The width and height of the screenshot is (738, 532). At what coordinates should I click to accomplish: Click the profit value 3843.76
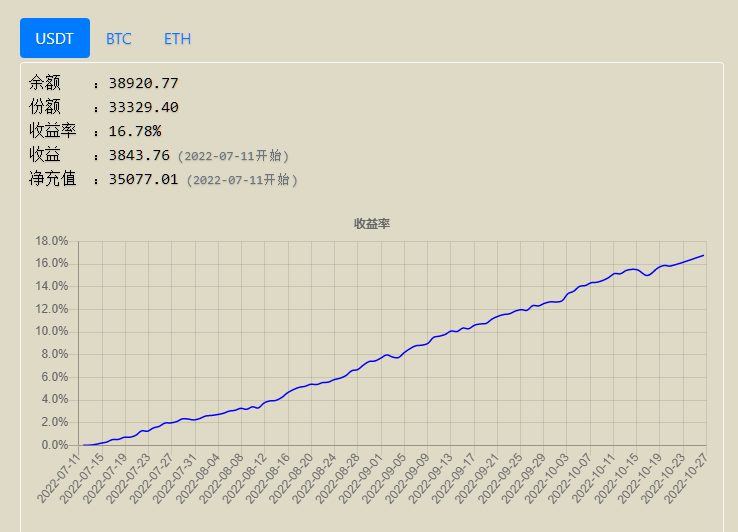point(139,155)
